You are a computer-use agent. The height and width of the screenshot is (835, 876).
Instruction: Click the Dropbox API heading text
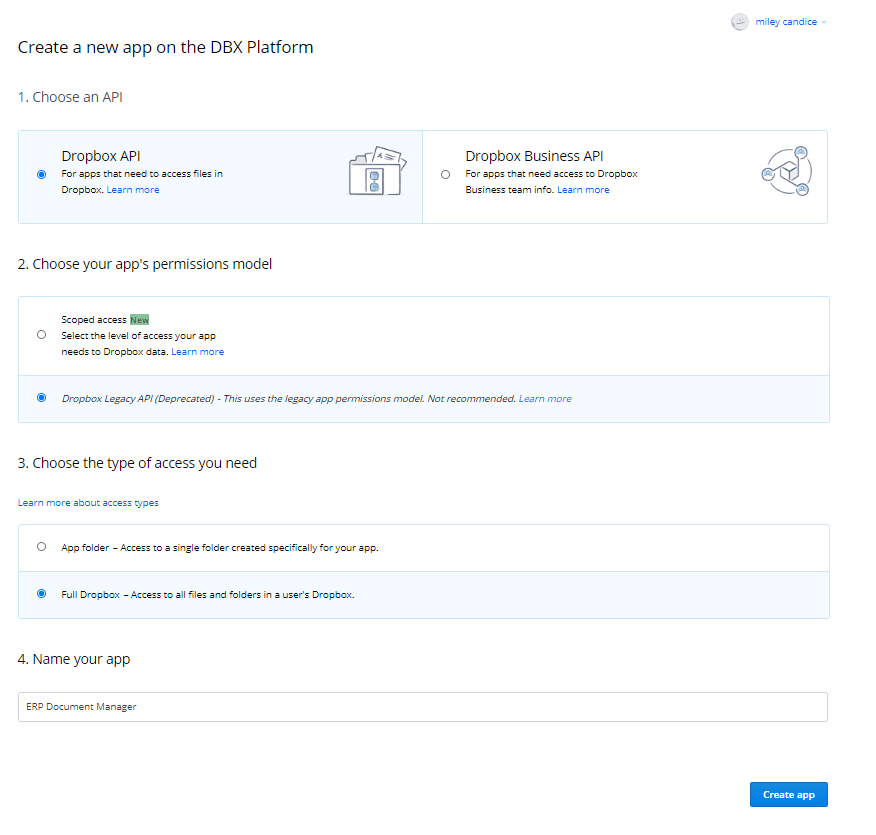coord(101,156)
